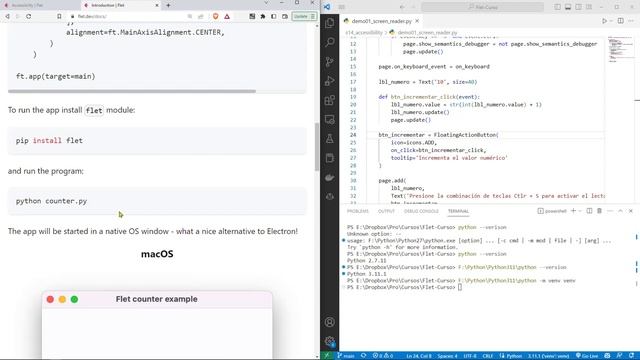Click the VS Code command center search box
This screenshot has width=640, height=360.
point(482,7)
